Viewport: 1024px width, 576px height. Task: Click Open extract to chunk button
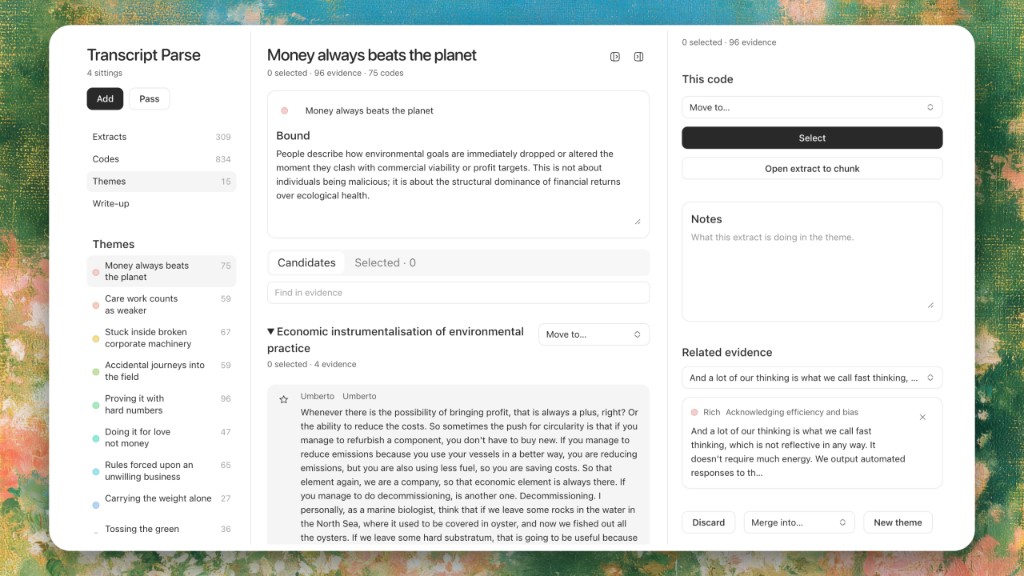(812, 168)
